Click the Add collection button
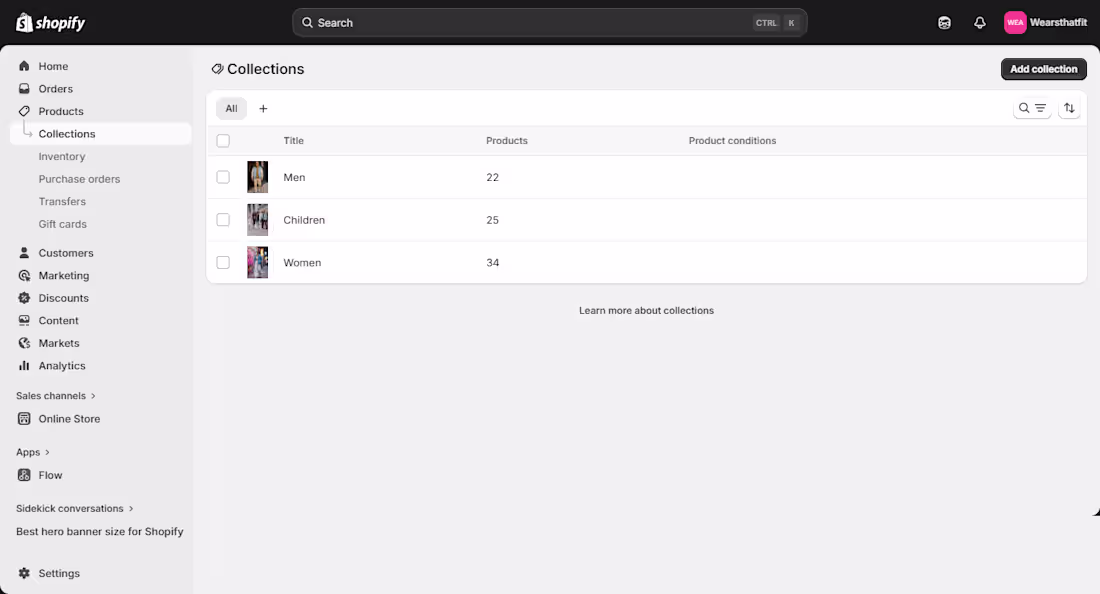Image resolution: width=1100 pixels, height=594 pixels. (1043, 68)
